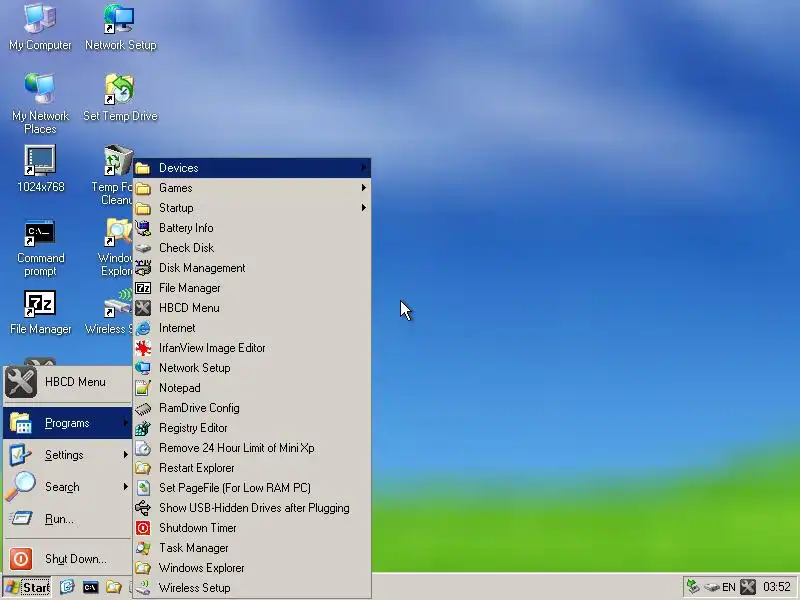Choose Restart Explorer from Programs list
Image resolution: width=800 pixels, height=600 pixels.
click(x=252, y=468)
